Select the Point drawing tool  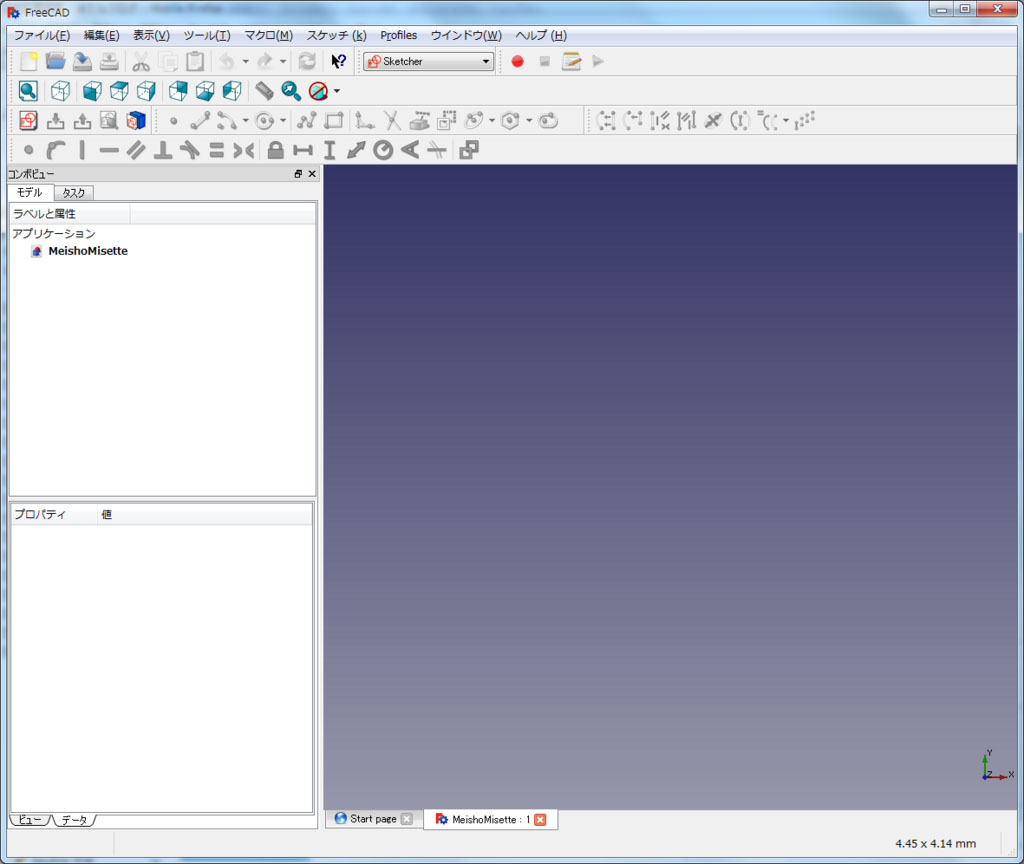point(173,121)
